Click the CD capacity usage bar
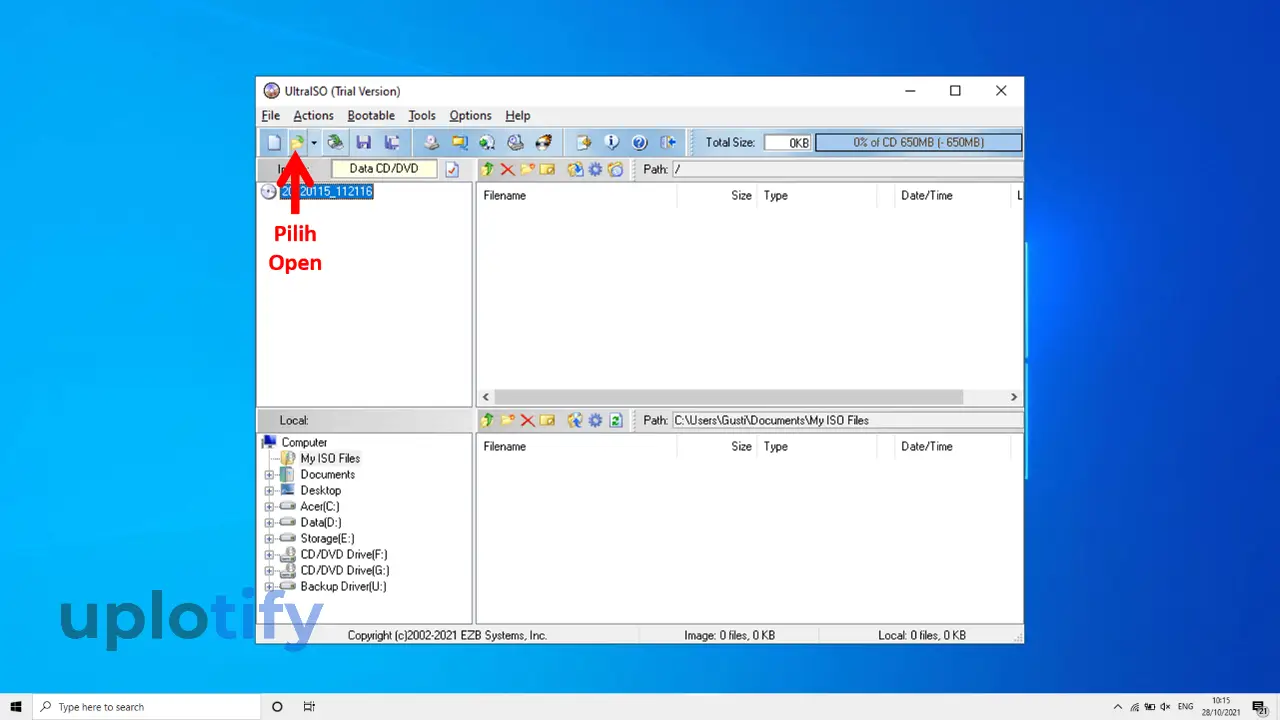Viewport: 1280px width, 720px height. 918,143
